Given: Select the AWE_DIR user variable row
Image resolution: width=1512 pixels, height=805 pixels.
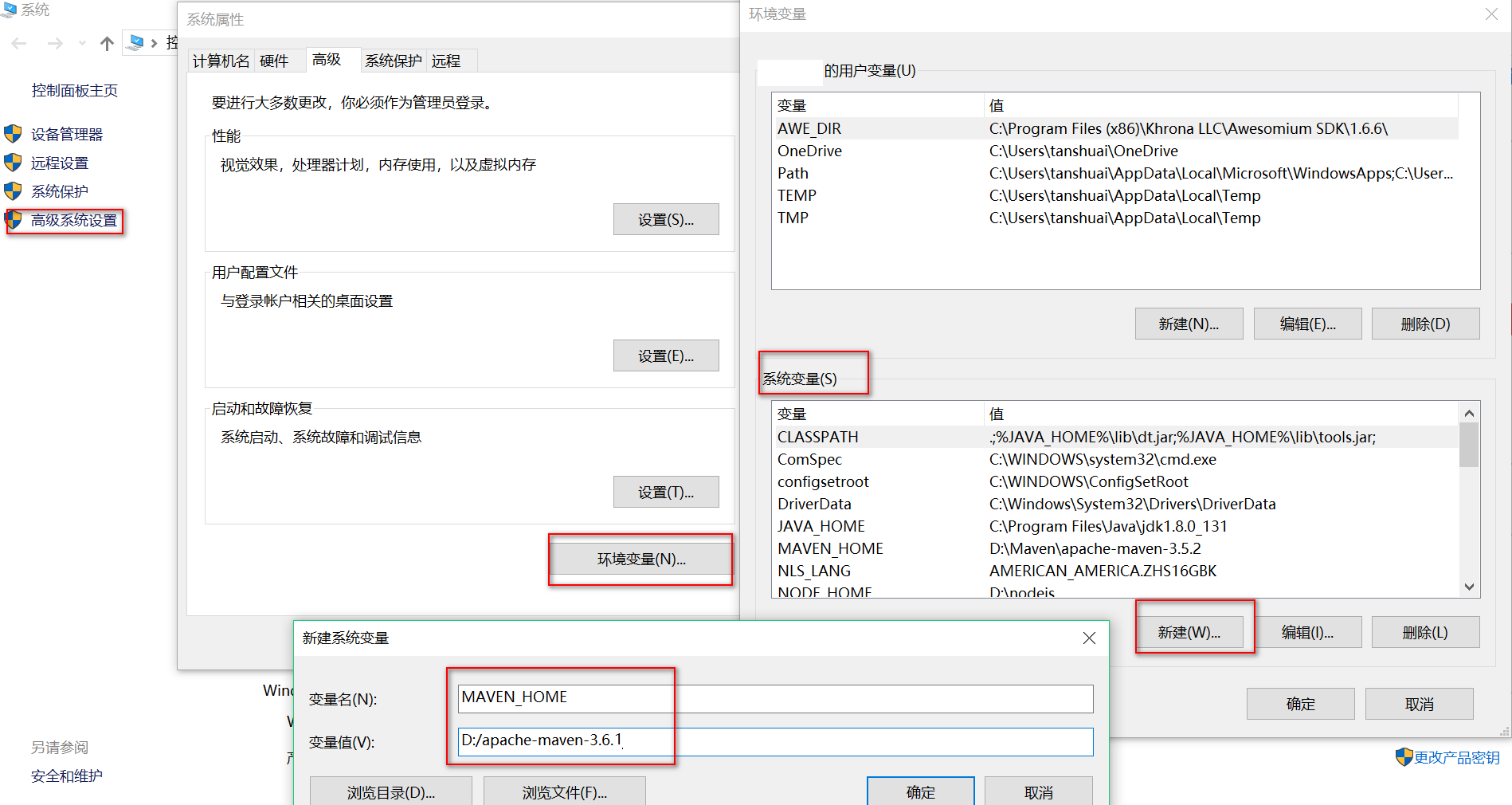Looking at the screenshot, I should click(x=1114, y=128).
